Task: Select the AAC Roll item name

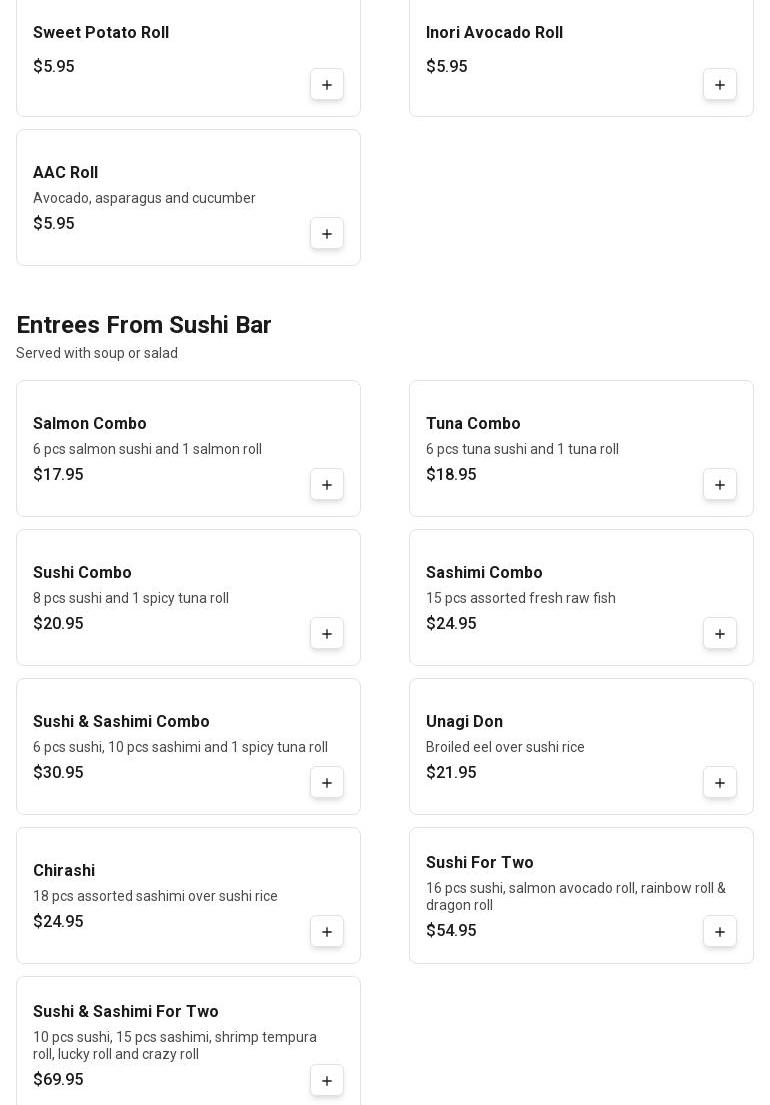Action: coord(65,173)
